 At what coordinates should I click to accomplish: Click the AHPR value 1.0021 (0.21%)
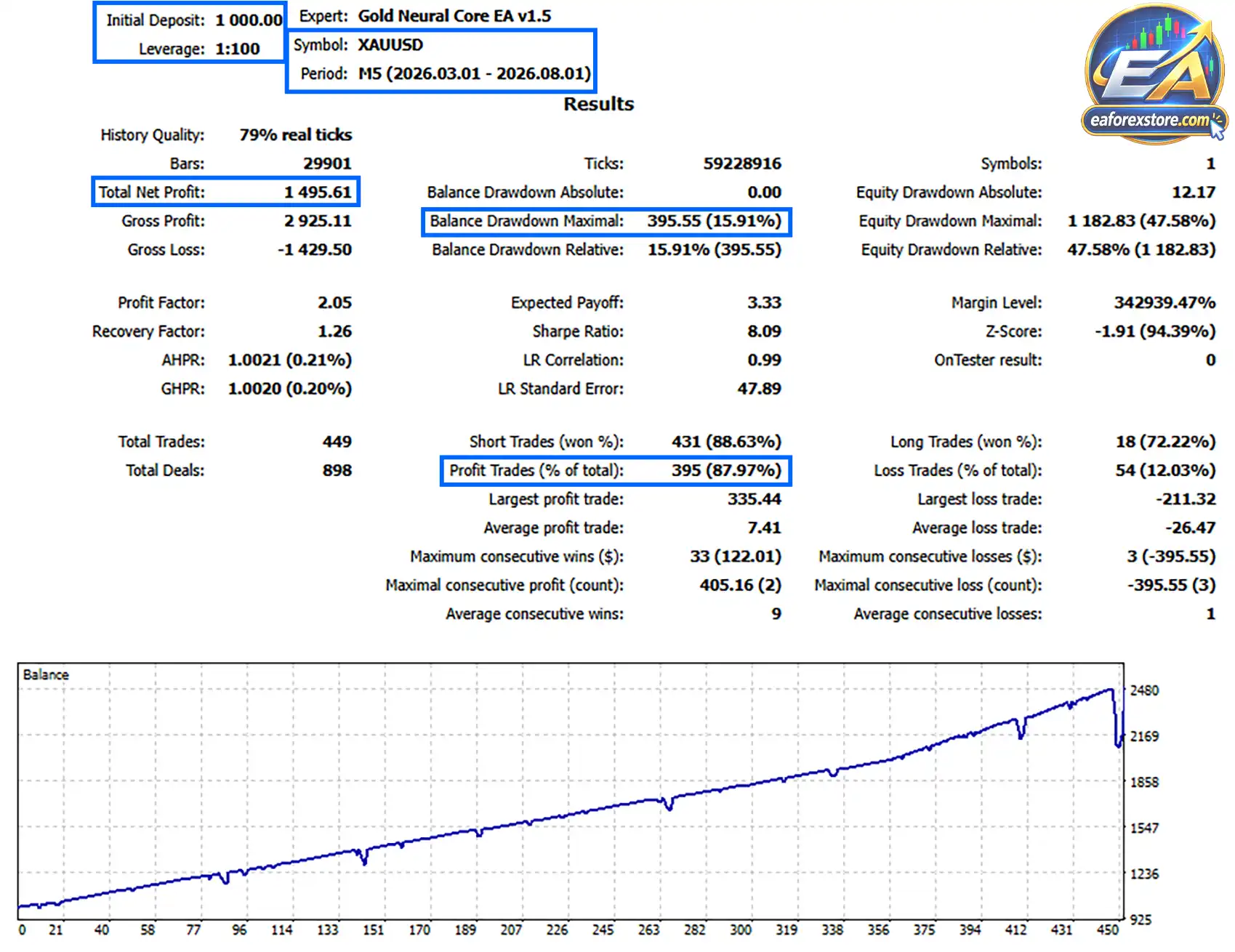[290, 360]
